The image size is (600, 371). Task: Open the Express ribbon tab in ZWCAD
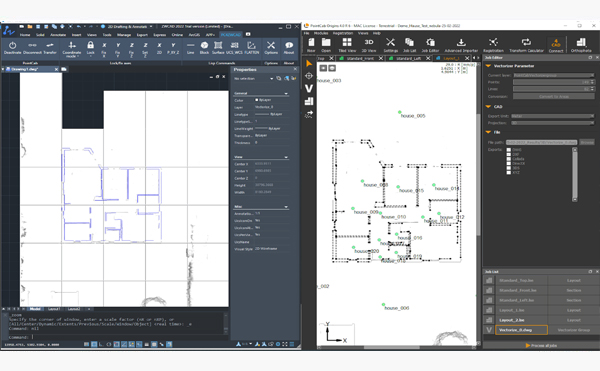pyautogui.click(x=160, y=35)
